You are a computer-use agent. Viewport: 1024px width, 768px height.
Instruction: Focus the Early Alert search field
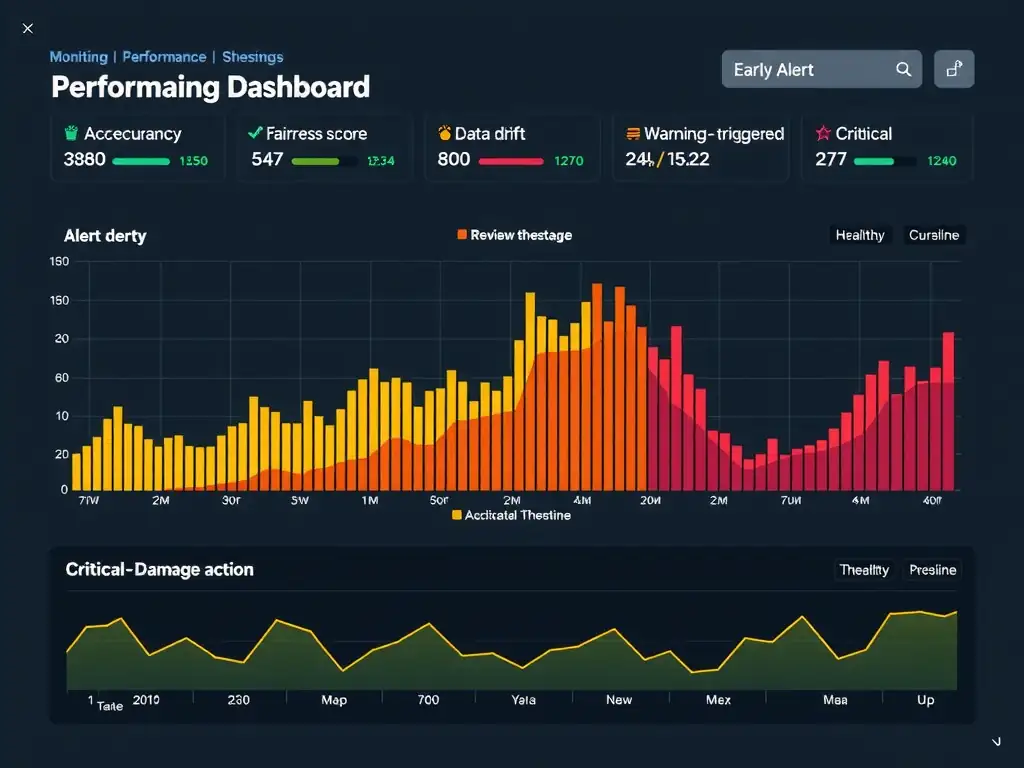pyautogui.click(x=822, y=69)
